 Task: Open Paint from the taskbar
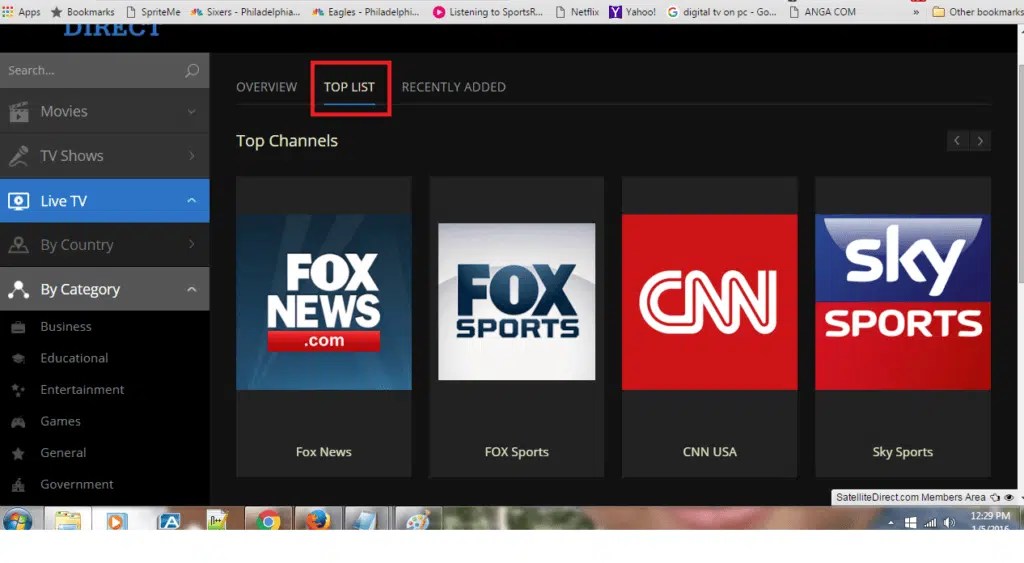point(417,521)
